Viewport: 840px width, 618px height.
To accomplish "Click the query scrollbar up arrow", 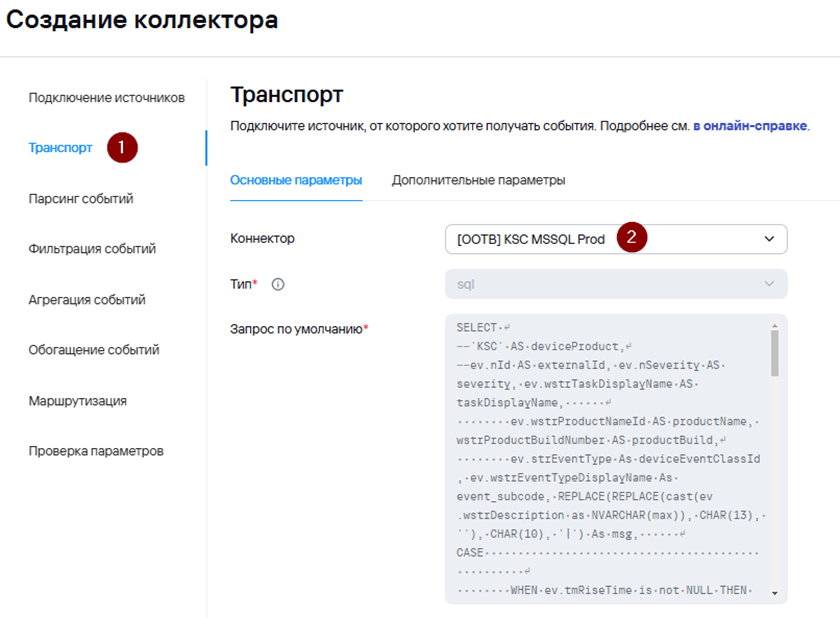I will (x=775, y=325).
